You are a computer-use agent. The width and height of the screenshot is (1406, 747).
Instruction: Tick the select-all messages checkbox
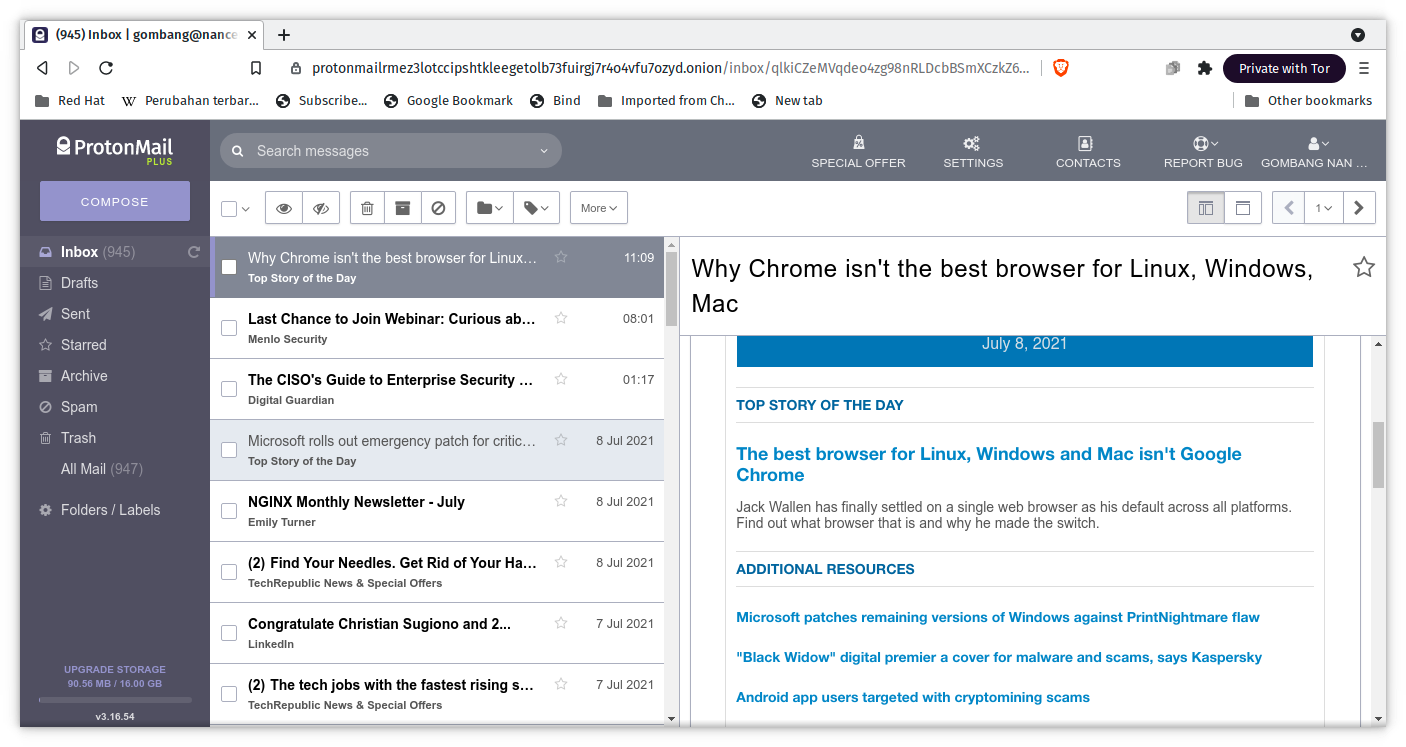pos(229,208)
